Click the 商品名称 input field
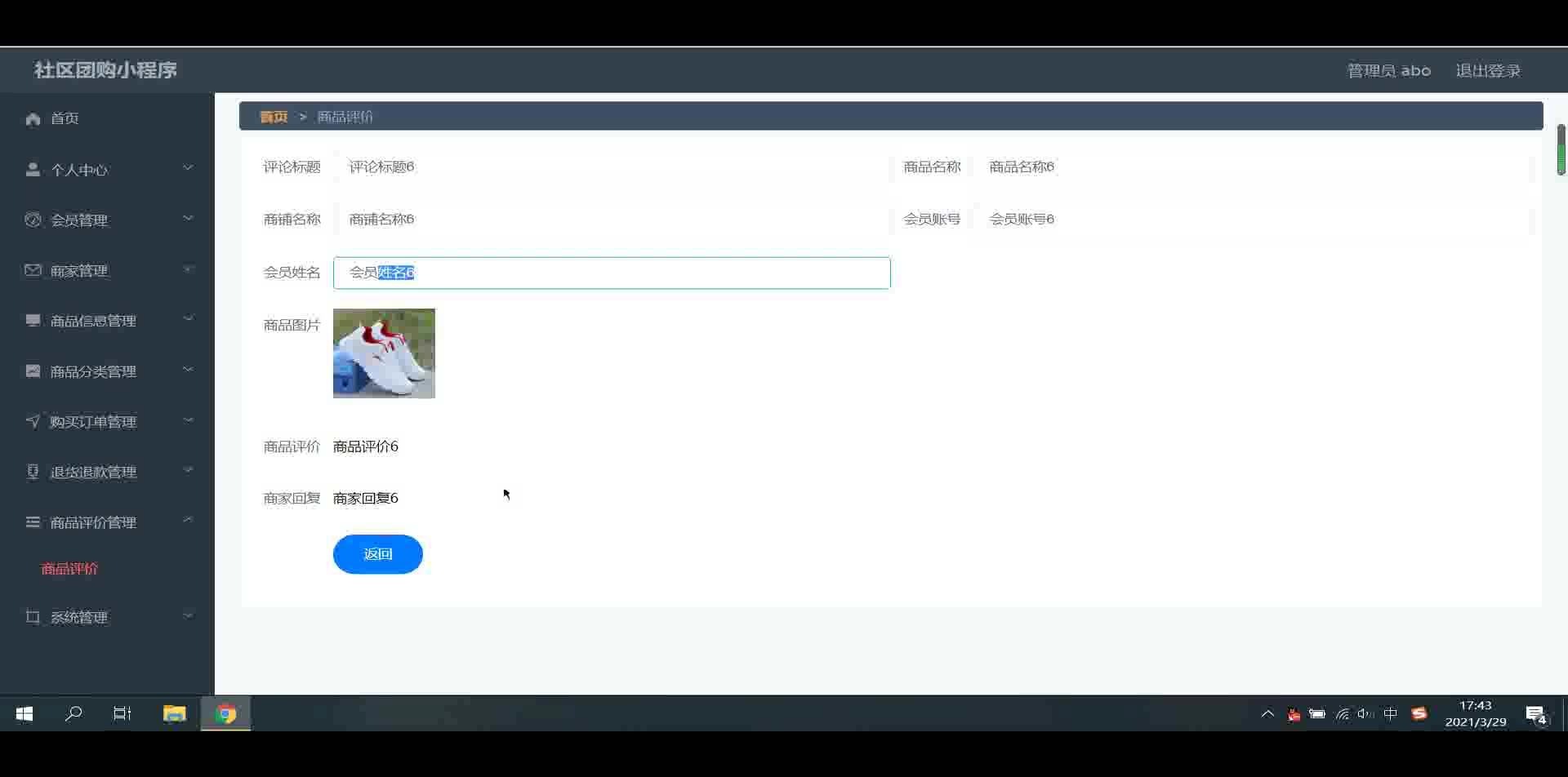The width and height of the screenshot is (1568, 777). point(1253,167)
